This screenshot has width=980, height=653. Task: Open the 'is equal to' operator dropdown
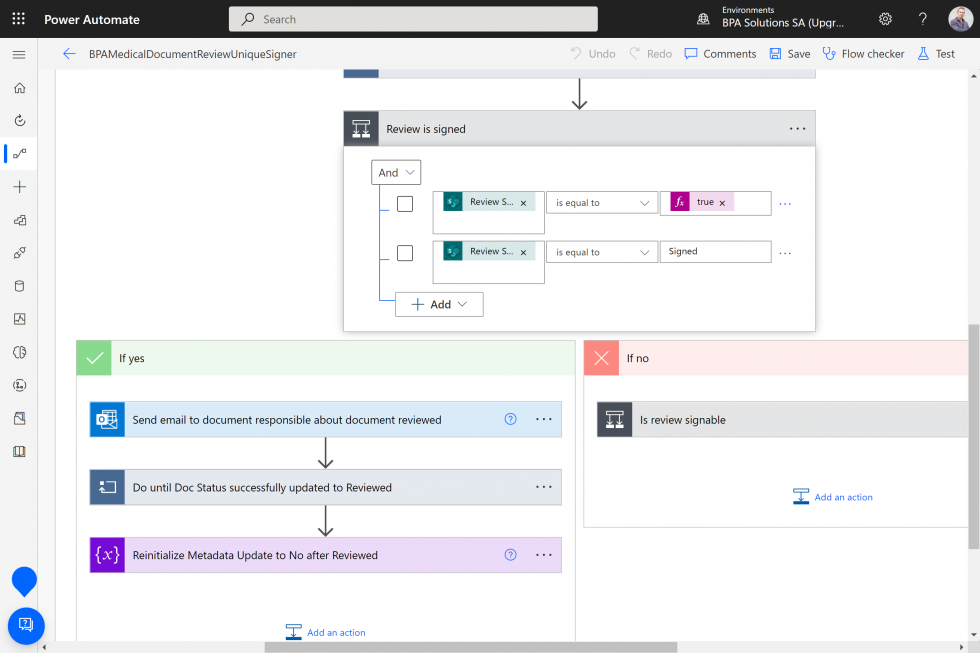601,202
